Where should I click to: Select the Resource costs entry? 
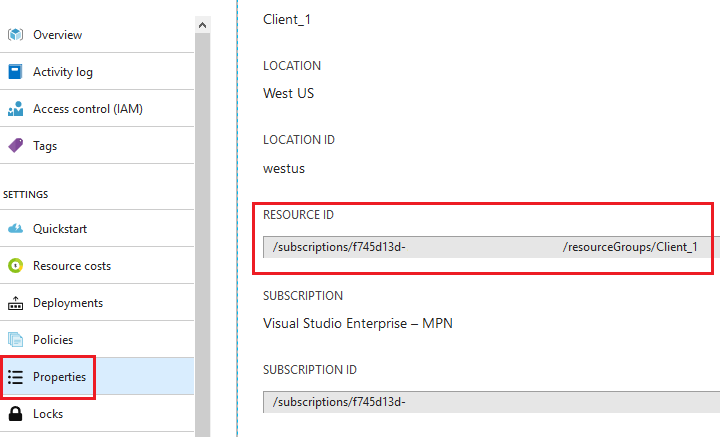97,266
